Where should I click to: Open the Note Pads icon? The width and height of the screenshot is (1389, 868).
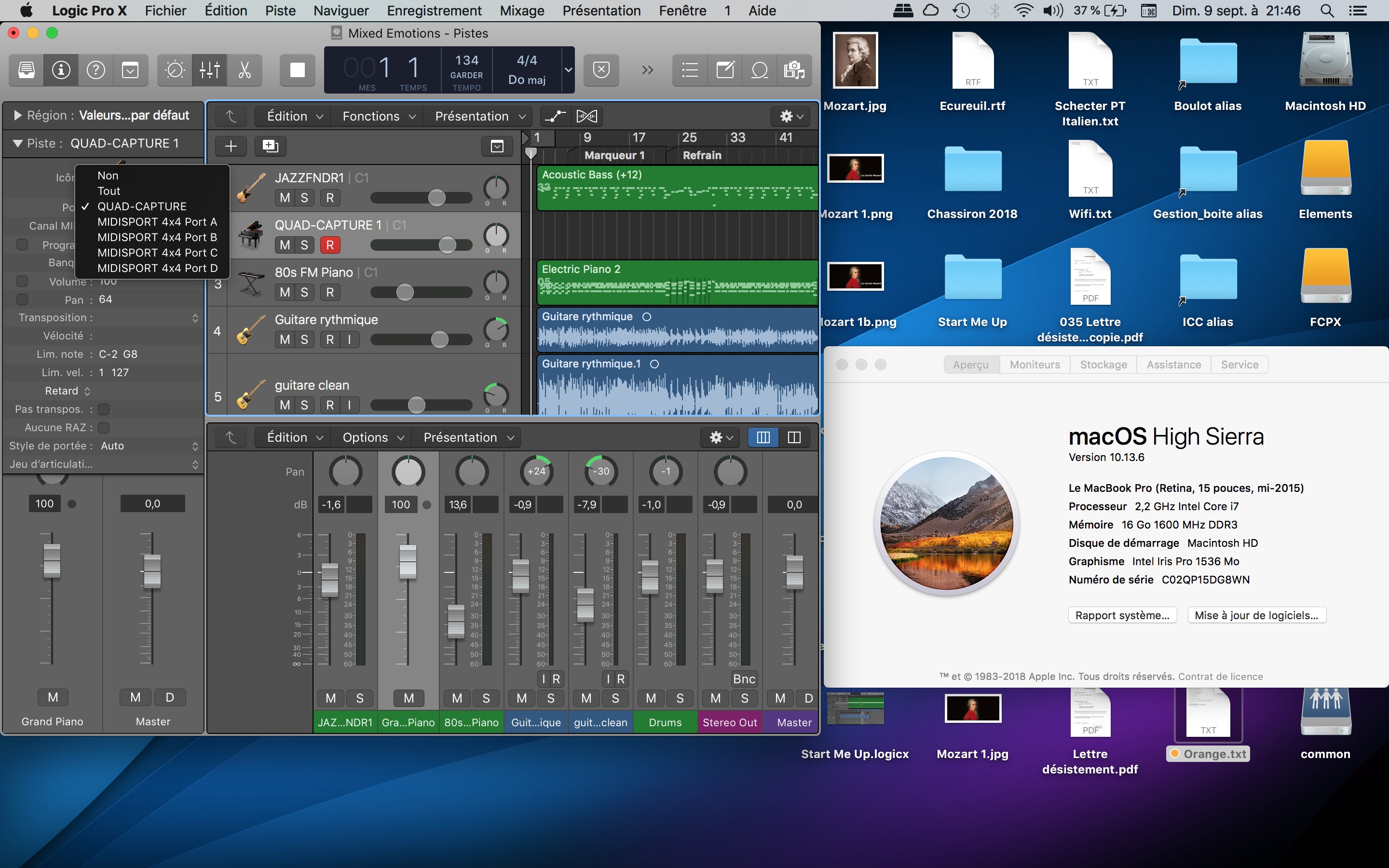(725, 70)
